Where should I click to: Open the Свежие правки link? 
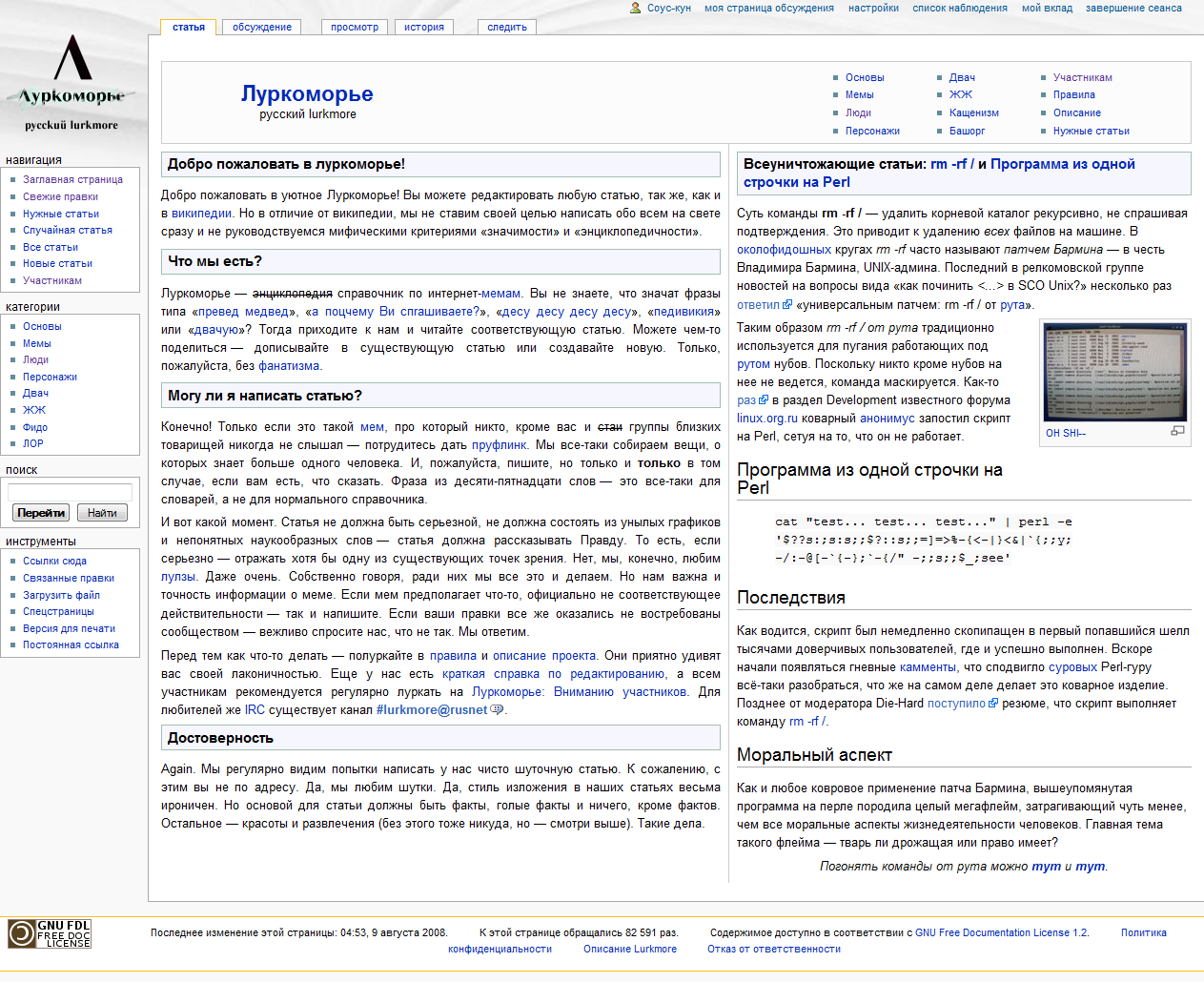pos(61,196)
